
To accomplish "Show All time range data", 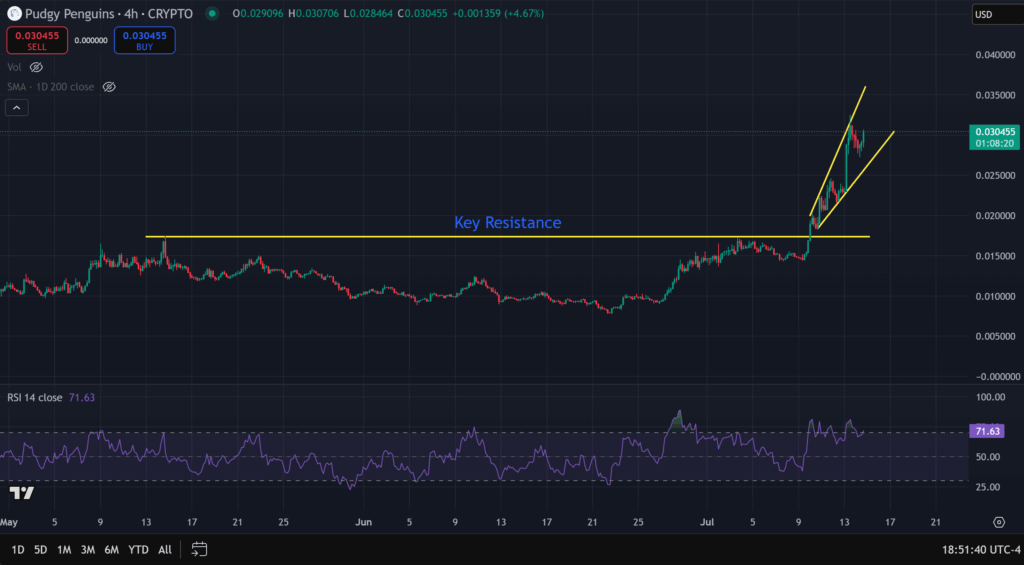I will (x=165, y=549).
